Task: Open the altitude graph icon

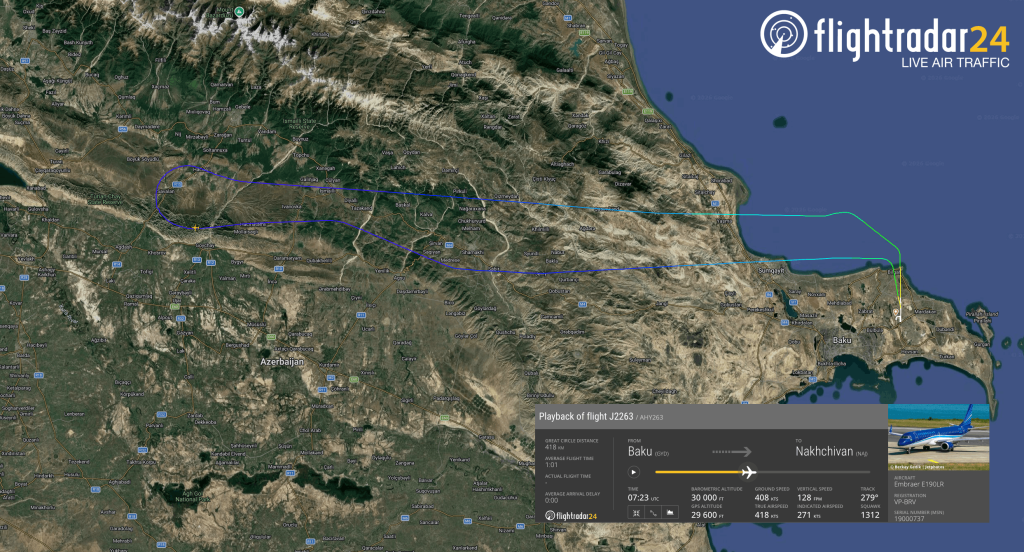Action: click(670, 513)
